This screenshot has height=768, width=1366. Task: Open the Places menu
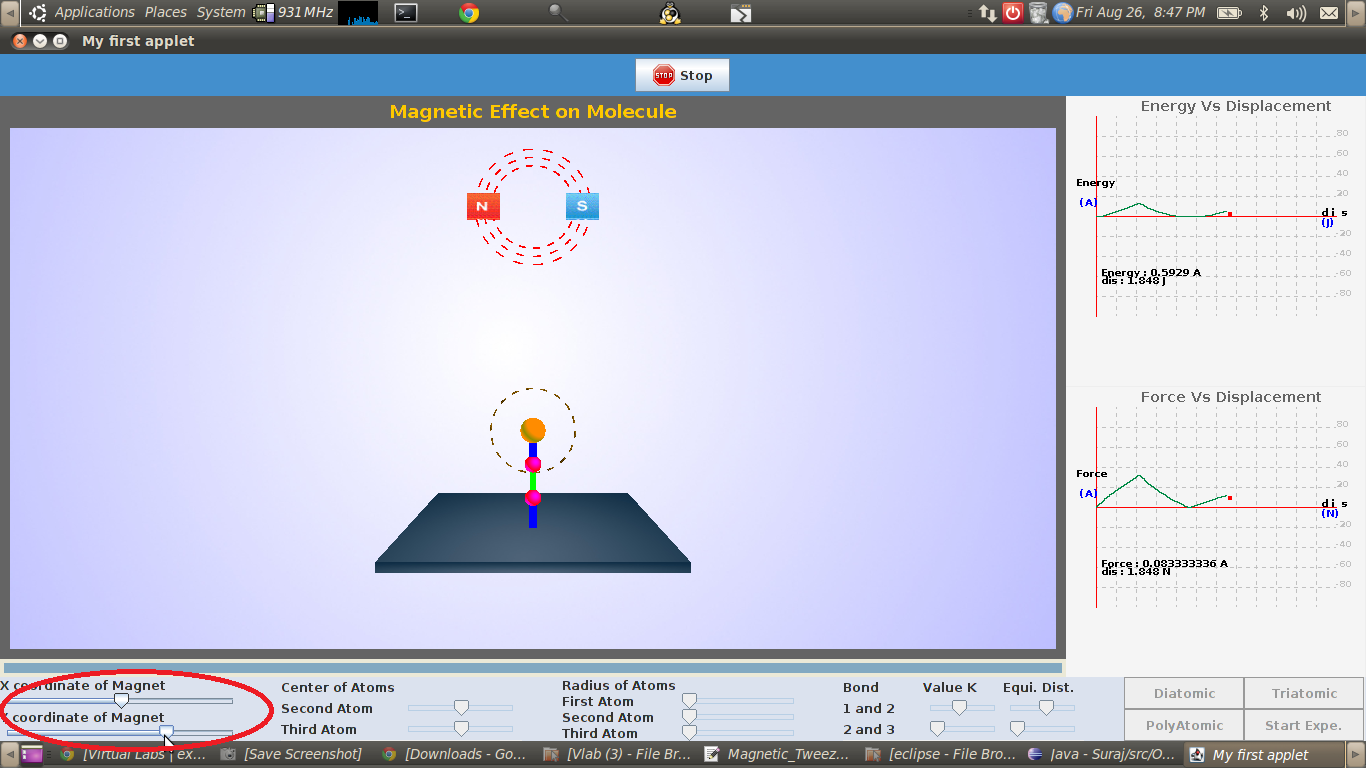[166, 13]
